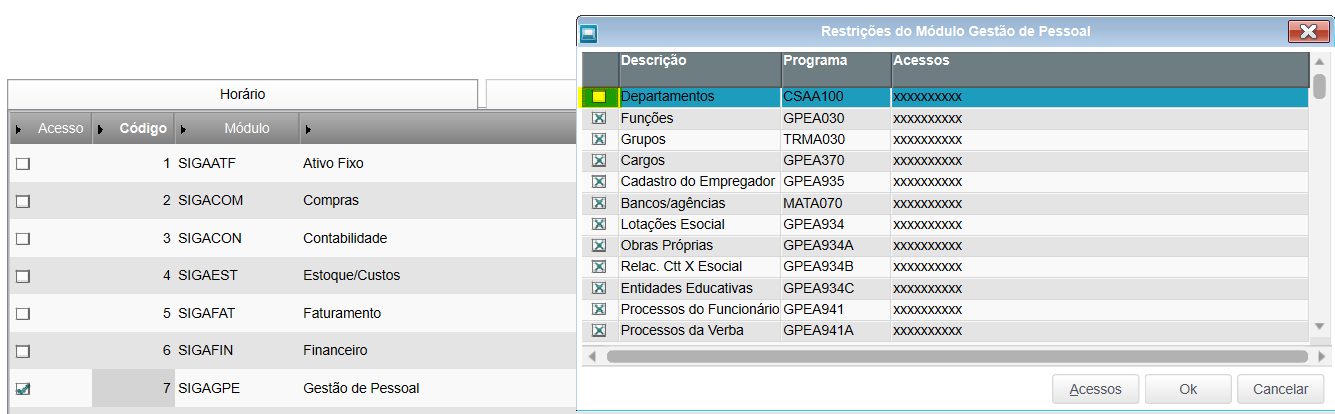Open the Código column header arrow
1335x414 pixels.
(100, 129)
